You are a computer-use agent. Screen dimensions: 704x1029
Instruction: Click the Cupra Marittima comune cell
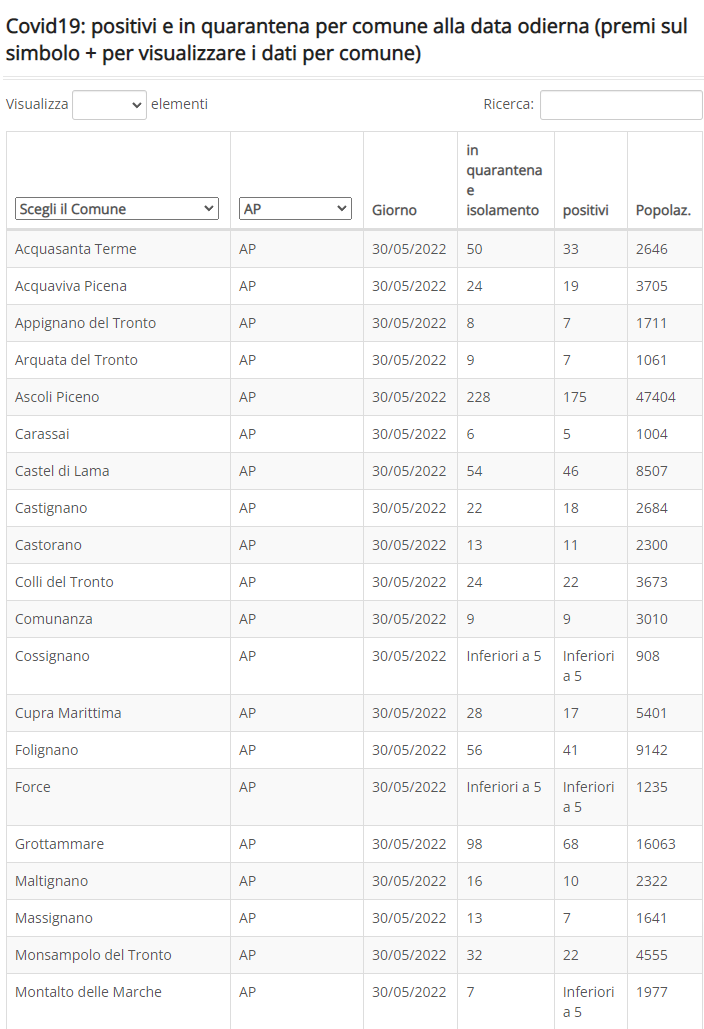click(x=119, y=713)
